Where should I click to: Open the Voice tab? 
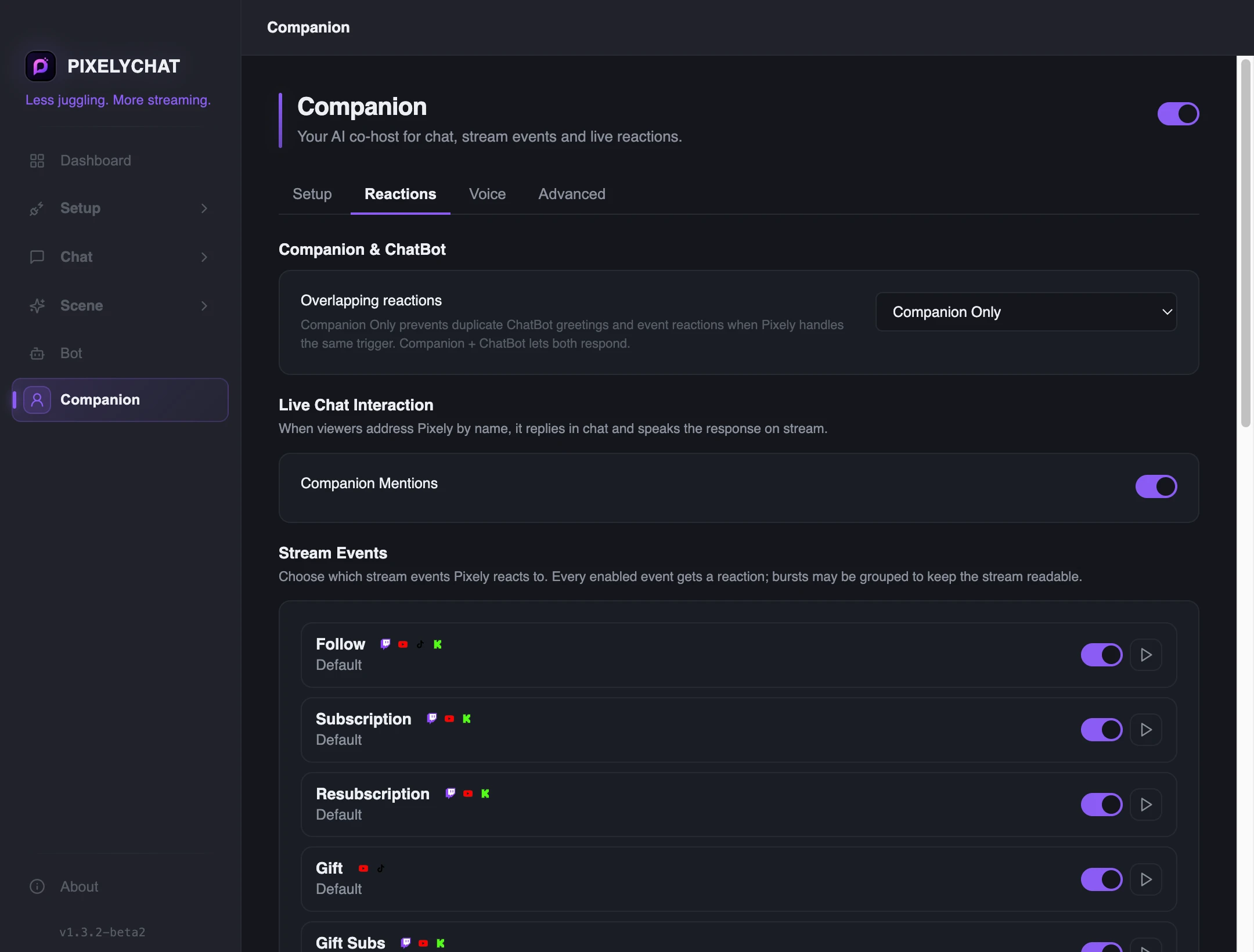[488, 194]
